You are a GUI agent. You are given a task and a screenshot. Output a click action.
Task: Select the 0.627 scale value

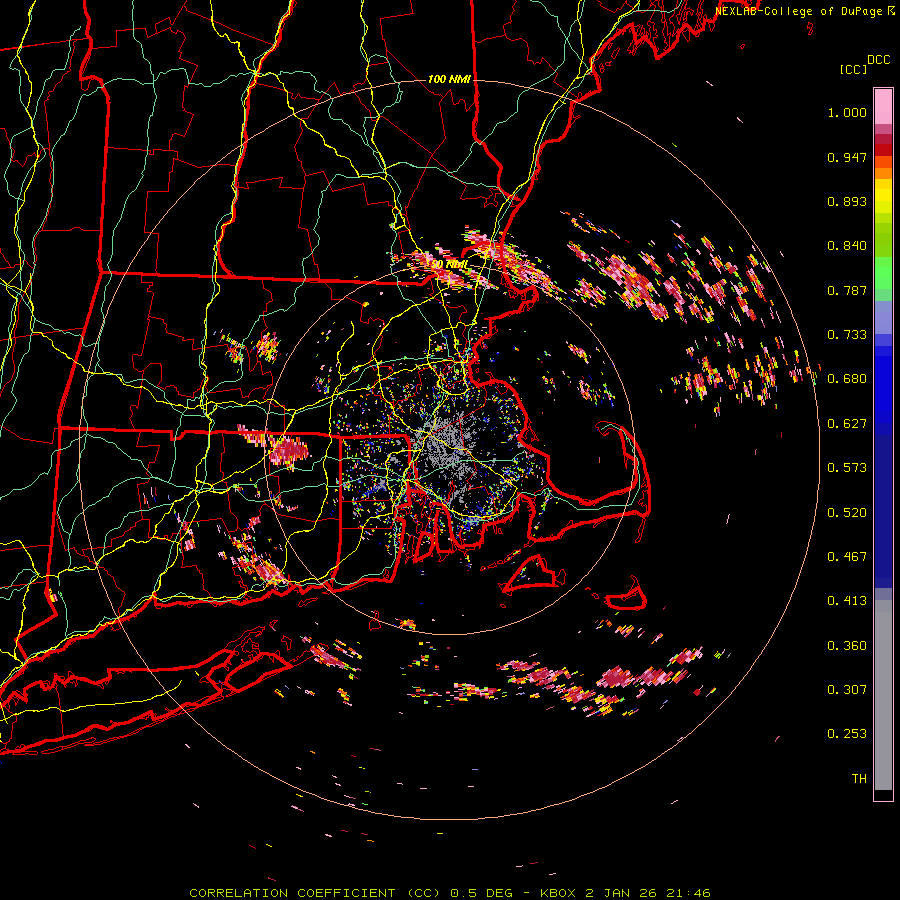click(847, 424)
